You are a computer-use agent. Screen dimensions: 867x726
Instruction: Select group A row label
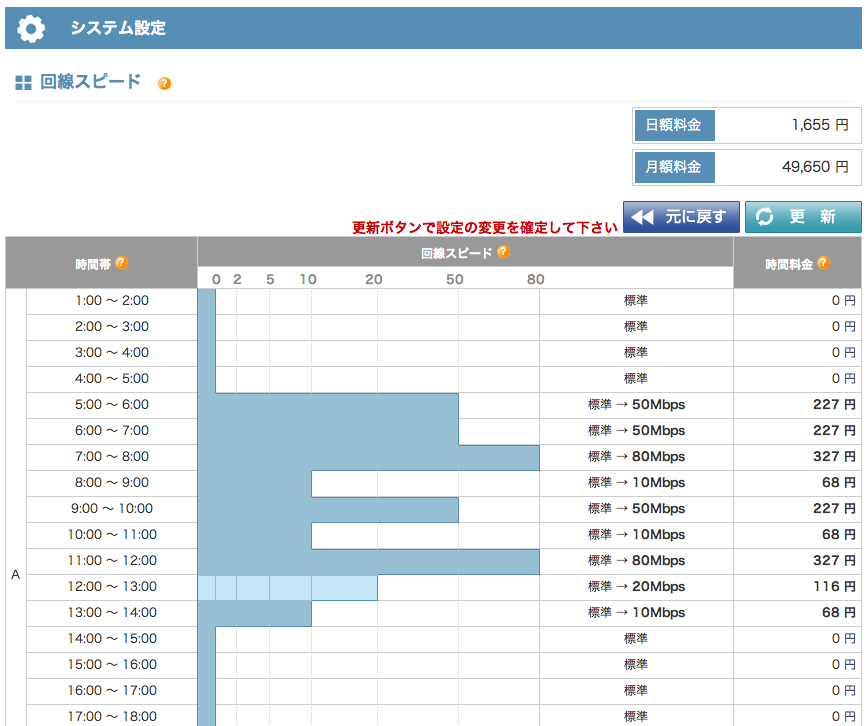[x=15, y=575]
